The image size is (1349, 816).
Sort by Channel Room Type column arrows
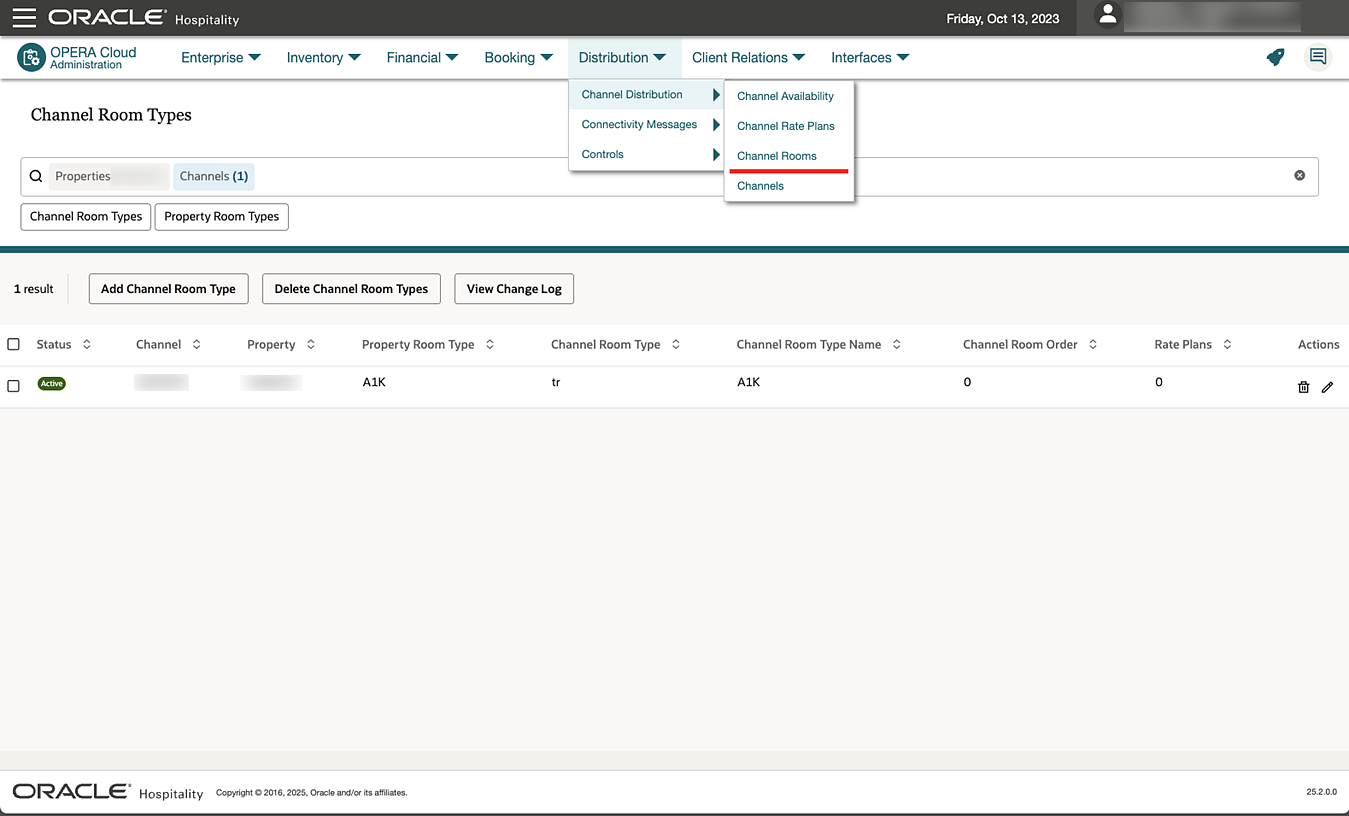click(676, 344)
